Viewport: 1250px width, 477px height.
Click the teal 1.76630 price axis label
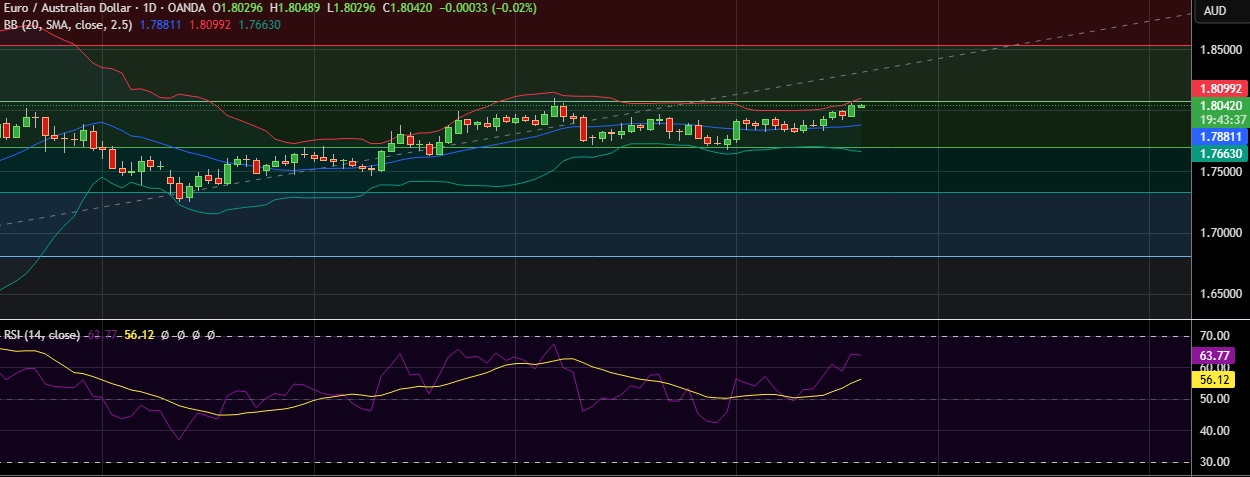tap(1220, 153)
